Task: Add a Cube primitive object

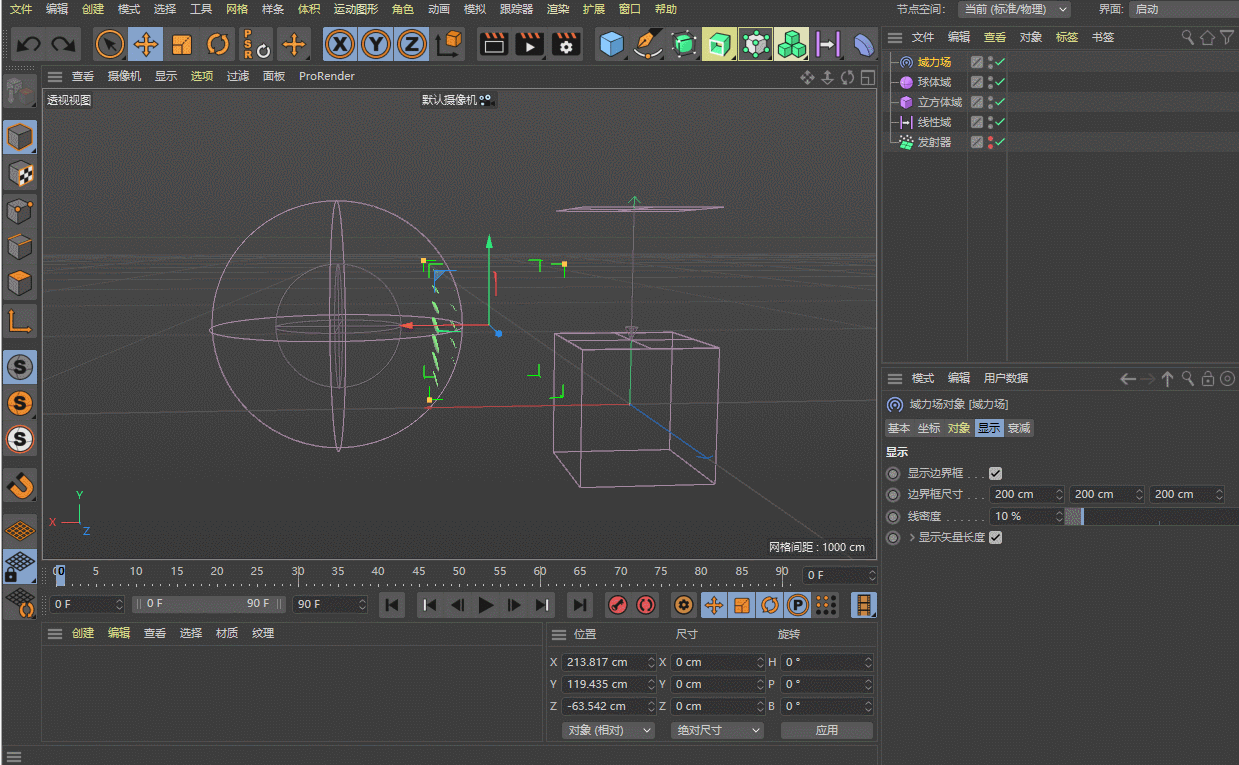Action: coord(611,45)
